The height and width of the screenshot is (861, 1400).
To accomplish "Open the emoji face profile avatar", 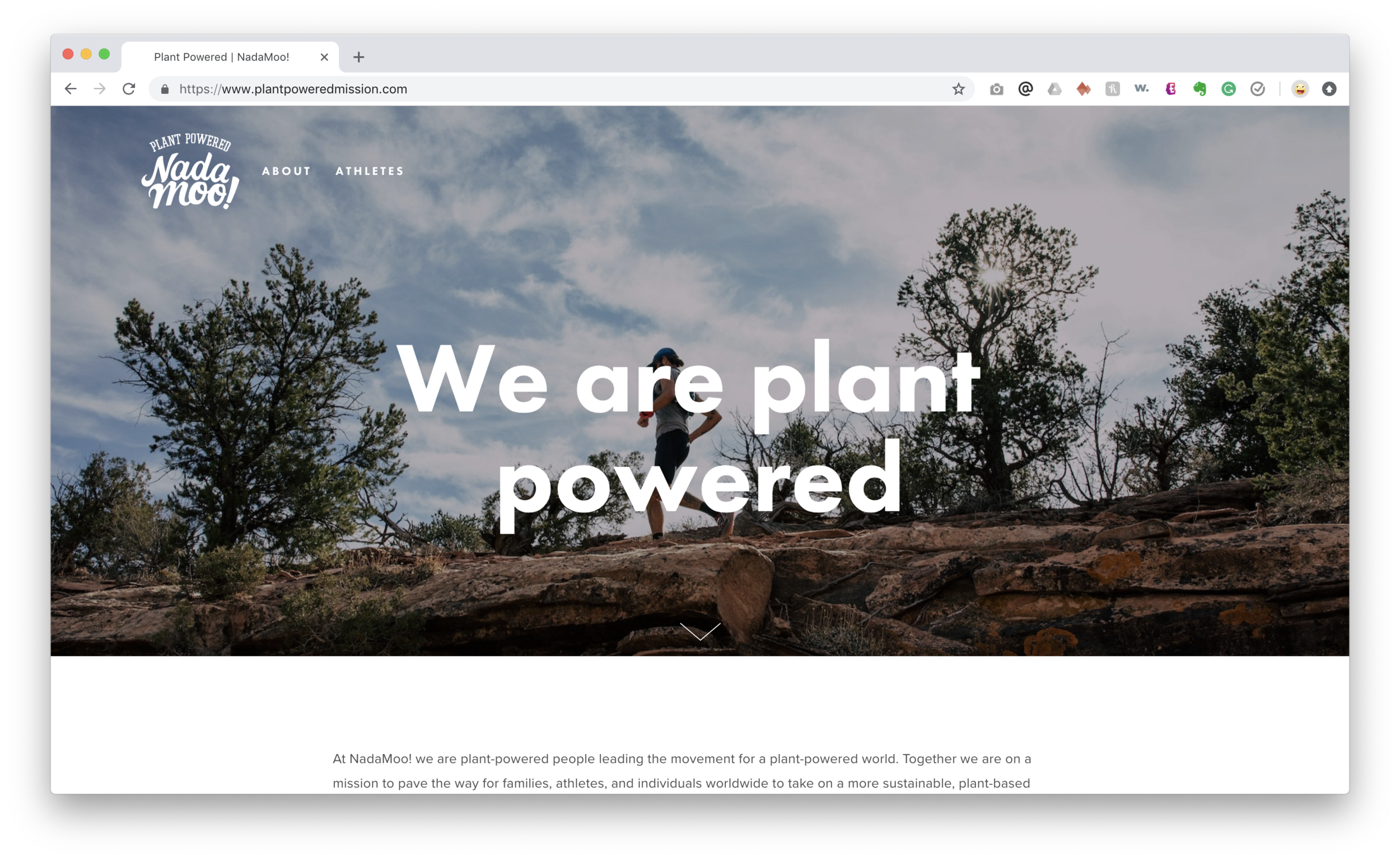I will (x=1300, y=89).
